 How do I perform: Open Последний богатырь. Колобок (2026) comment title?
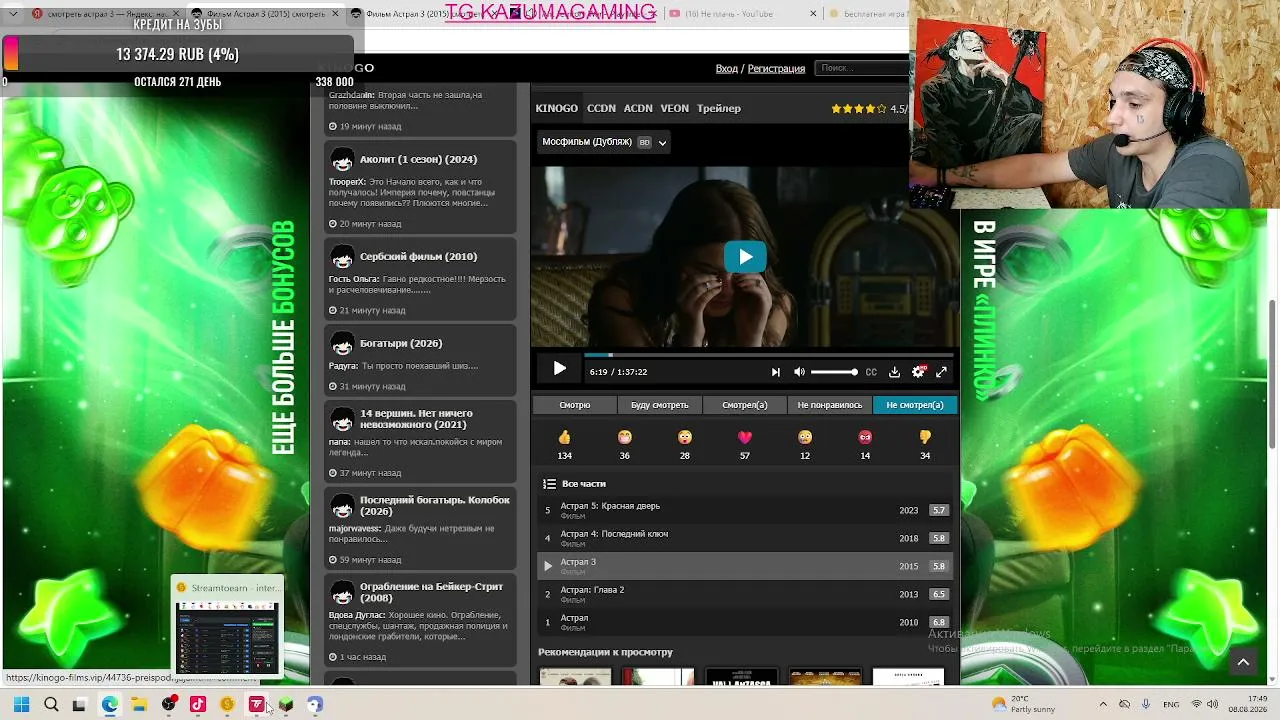(435, 506)
